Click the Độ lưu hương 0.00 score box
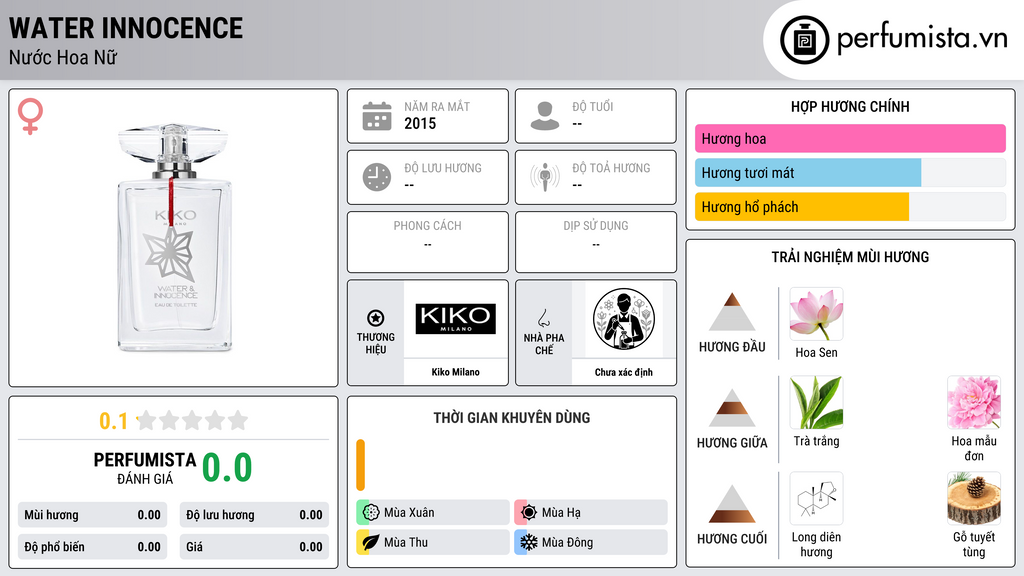The width and height of the screenshot is (1024, 576). coord(254,515)
